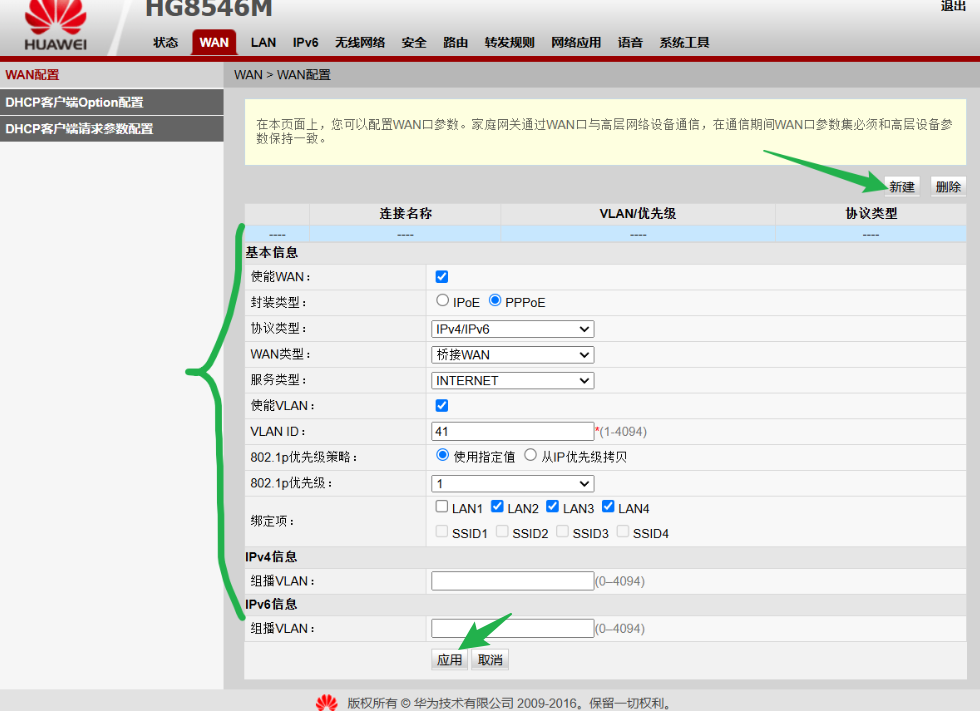Open the 系统工具 tab
The image size is (980, 711).
point(684,42)
